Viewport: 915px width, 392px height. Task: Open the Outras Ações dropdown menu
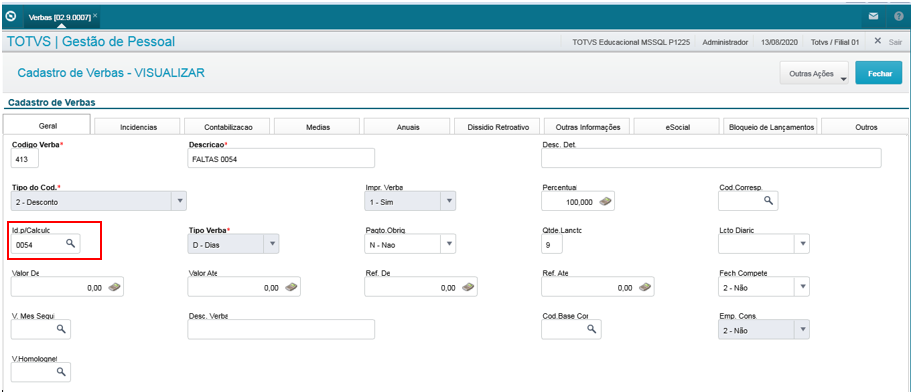coord(814,74)
